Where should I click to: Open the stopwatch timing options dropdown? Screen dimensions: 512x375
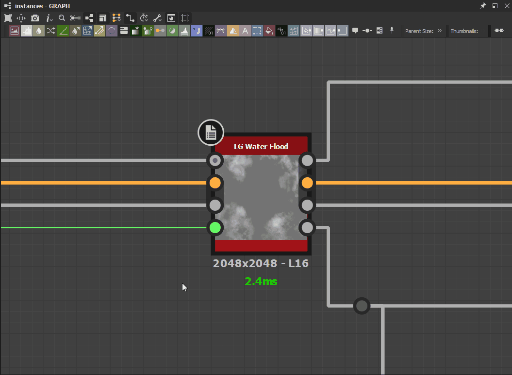(144, 18)
